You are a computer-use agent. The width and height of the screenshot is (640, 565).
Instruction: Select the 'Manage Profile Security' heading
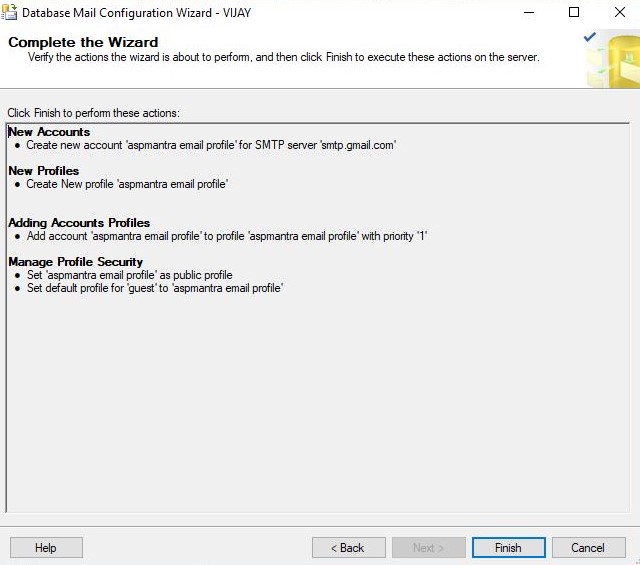(x=76, y=262)
